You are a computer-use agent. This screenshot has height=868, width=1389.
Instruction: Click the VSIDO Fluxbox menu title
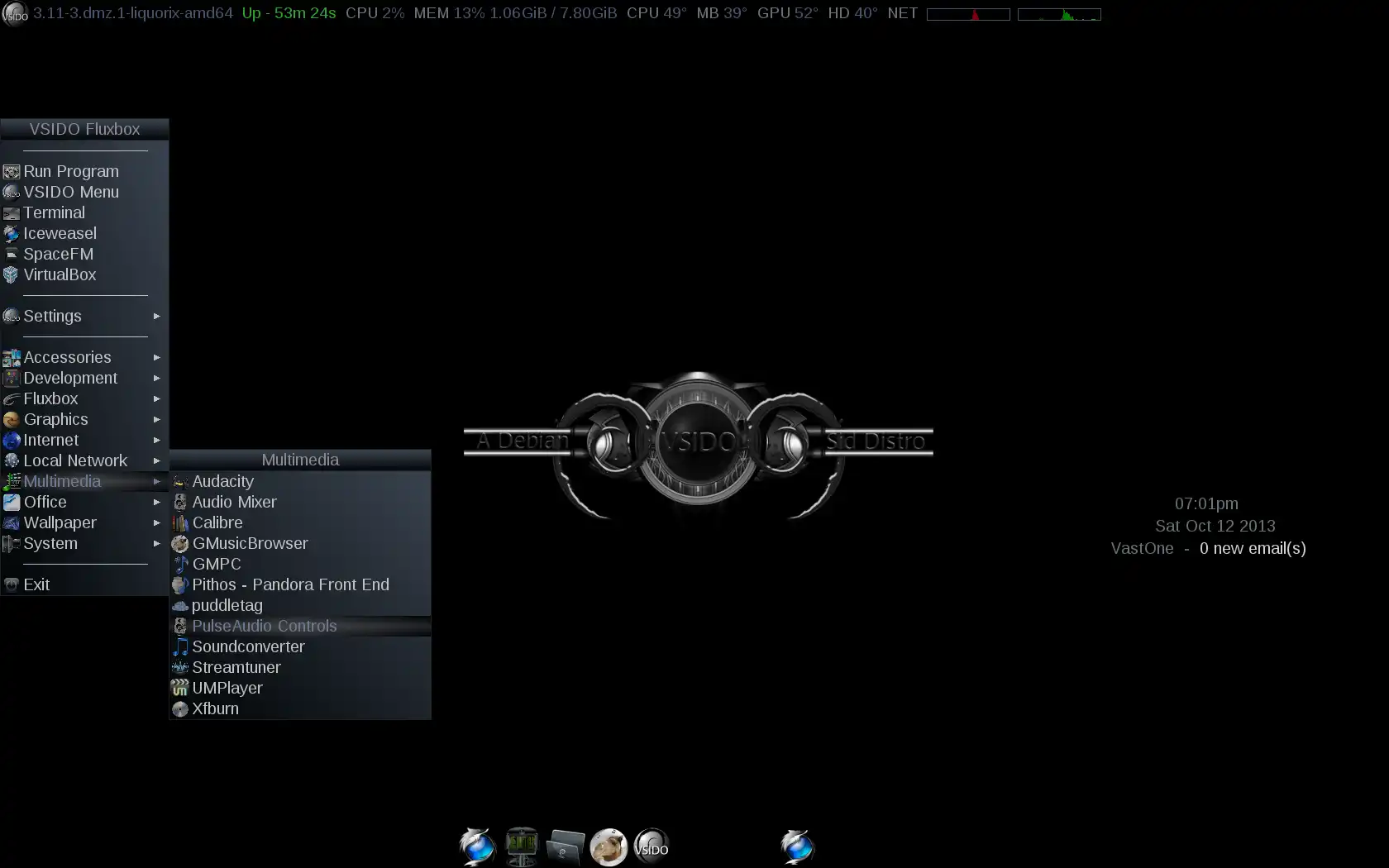[84, 129]
